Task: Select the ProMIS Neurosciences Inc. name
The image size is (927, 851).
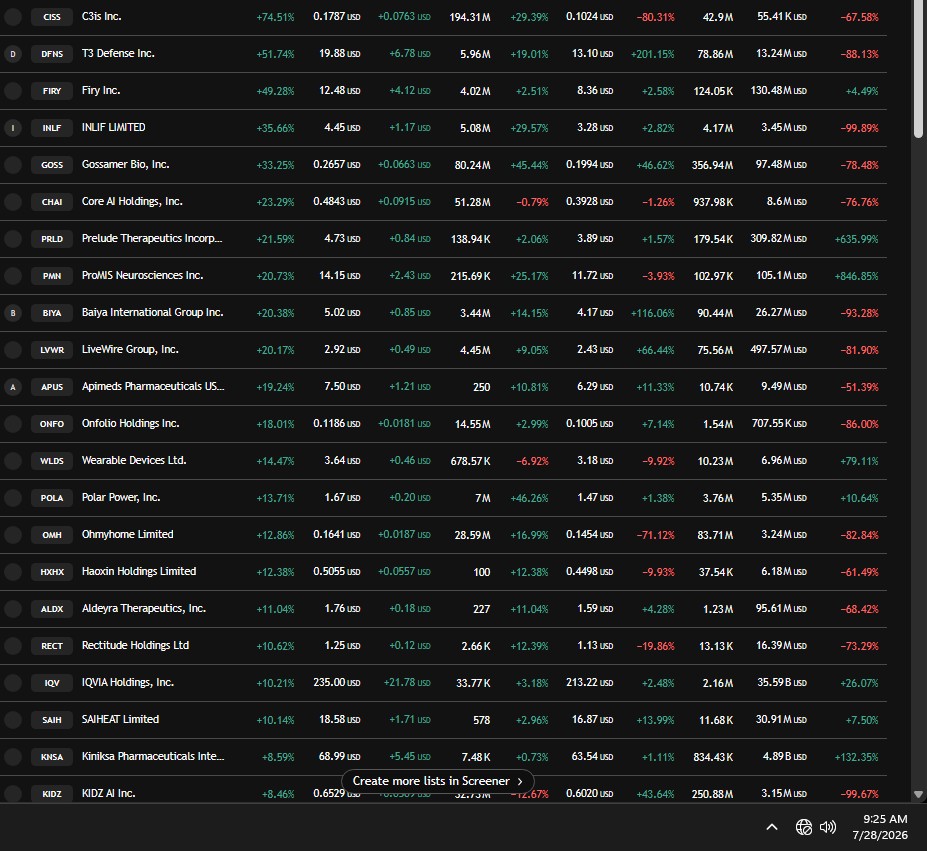Action: (142, 275)
